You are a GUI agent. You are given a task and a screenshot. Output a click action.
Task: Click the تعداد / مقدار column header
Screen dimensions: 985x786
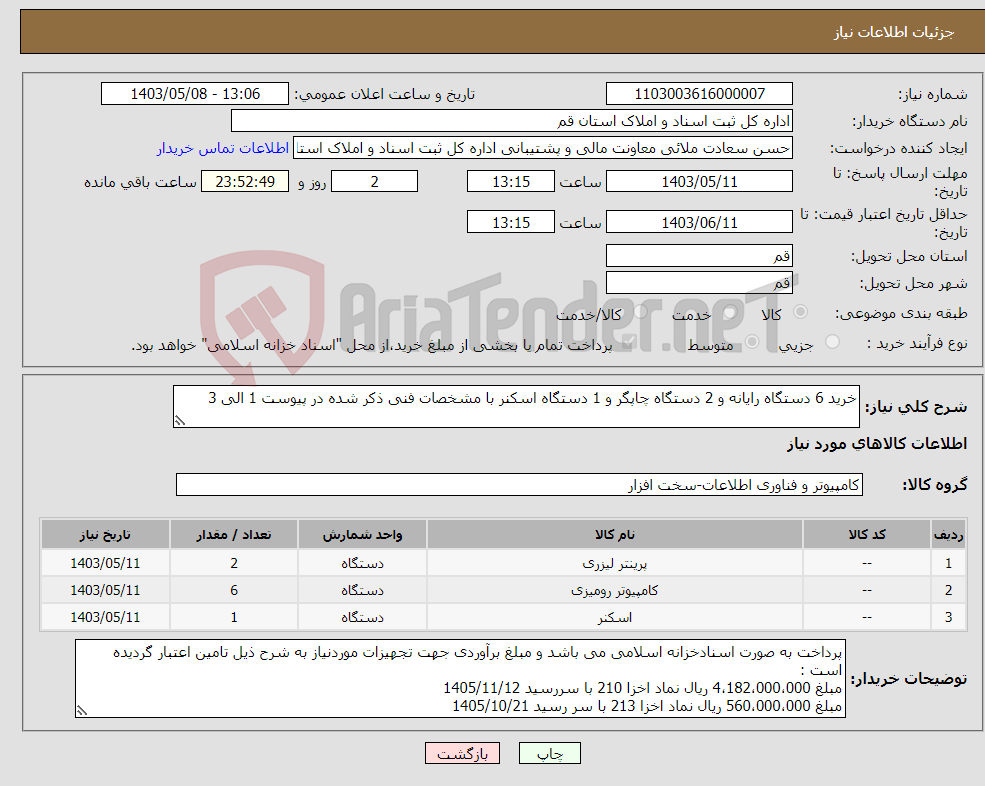tap(234, 535)
